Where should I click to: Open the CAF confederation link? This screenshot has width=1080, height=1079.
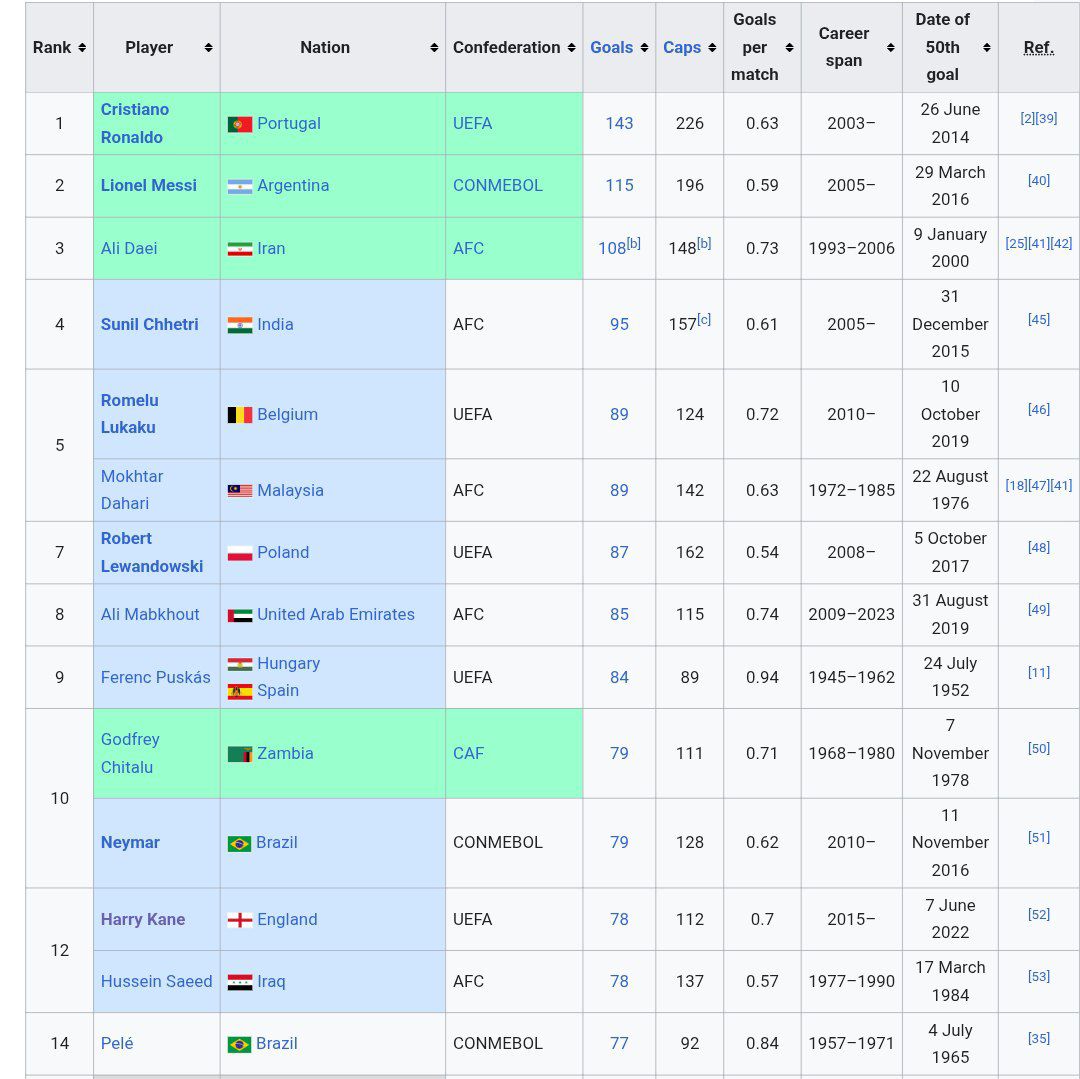tap(468, 753)
